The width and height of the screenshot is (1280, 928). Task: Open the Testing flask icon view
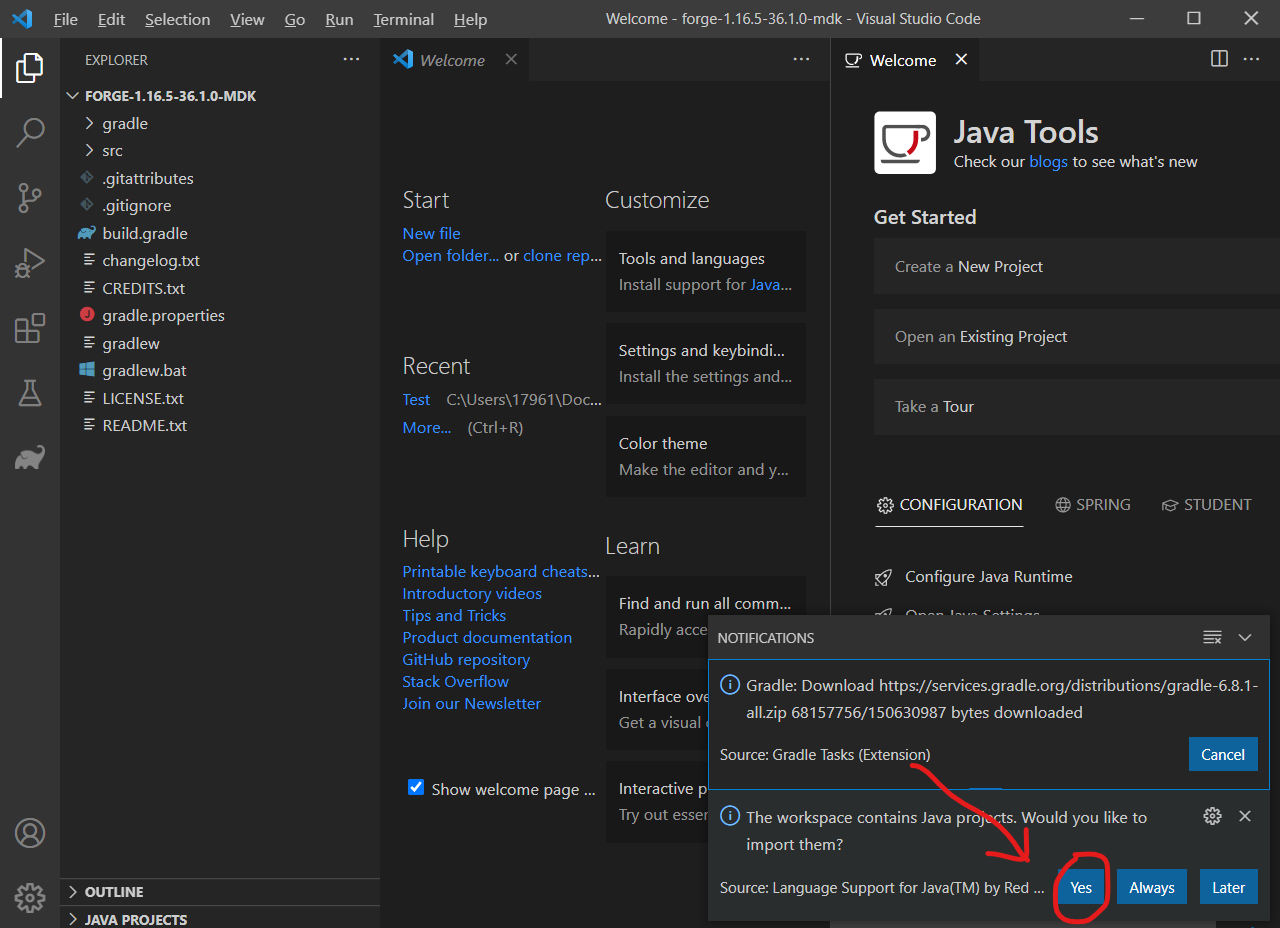30,394
